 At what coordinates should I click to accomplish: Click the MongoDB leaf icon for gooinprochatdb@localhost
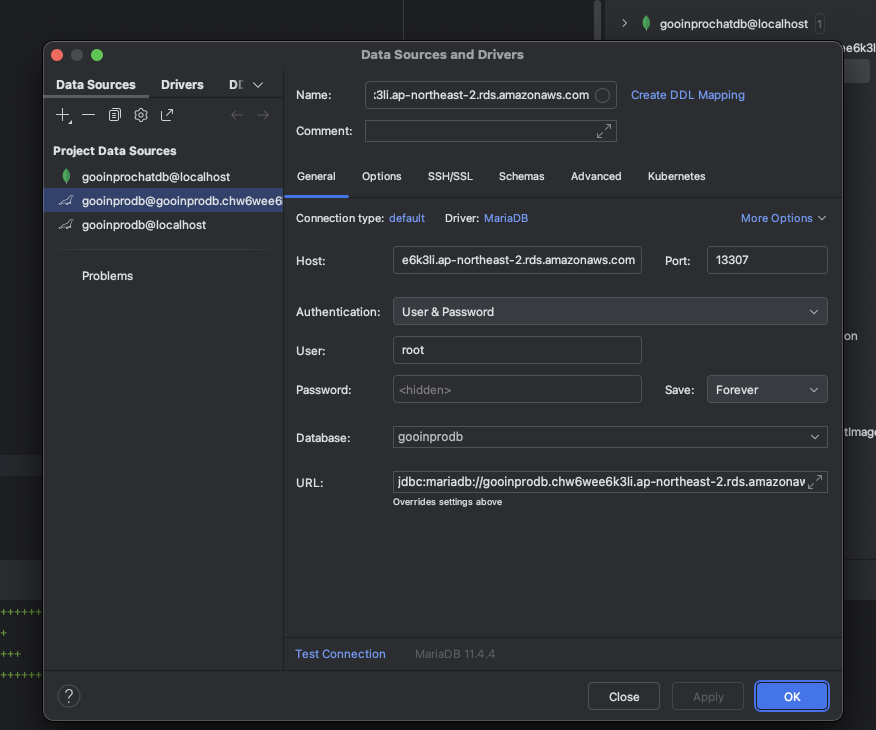[x=66, y=176]
